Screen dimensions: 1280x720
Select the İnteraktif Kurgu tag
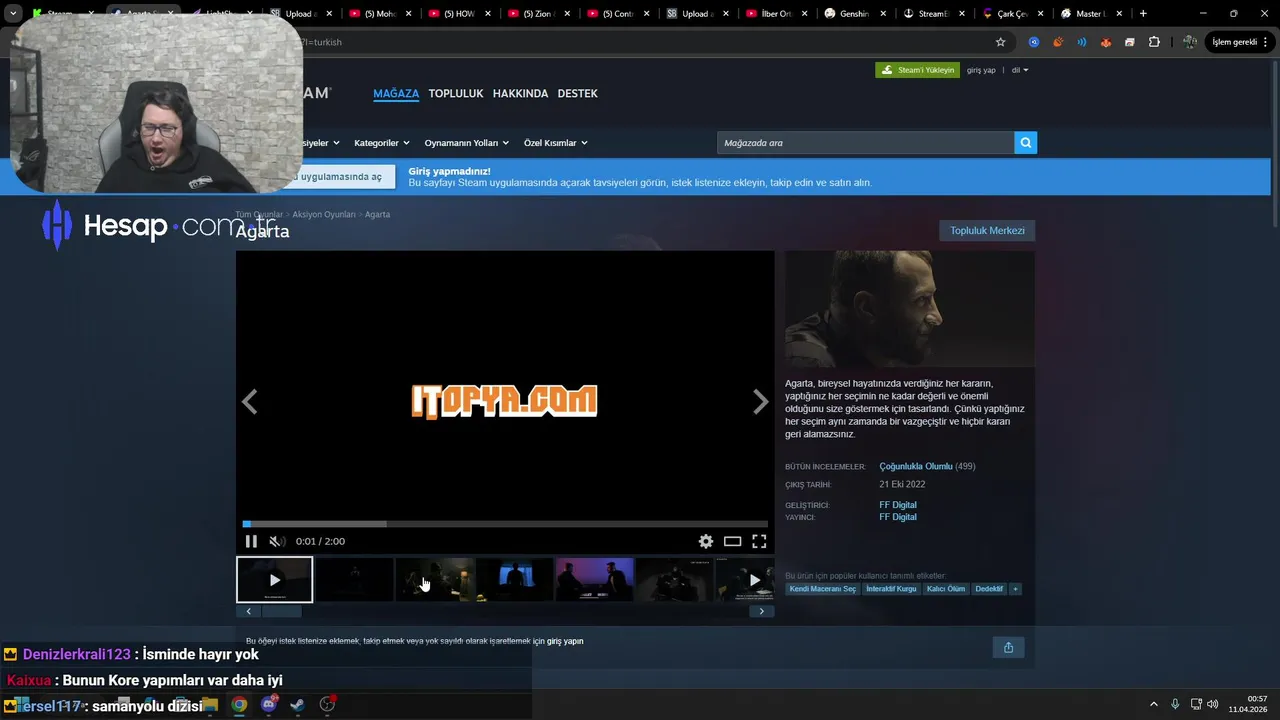tap(891, 589)
